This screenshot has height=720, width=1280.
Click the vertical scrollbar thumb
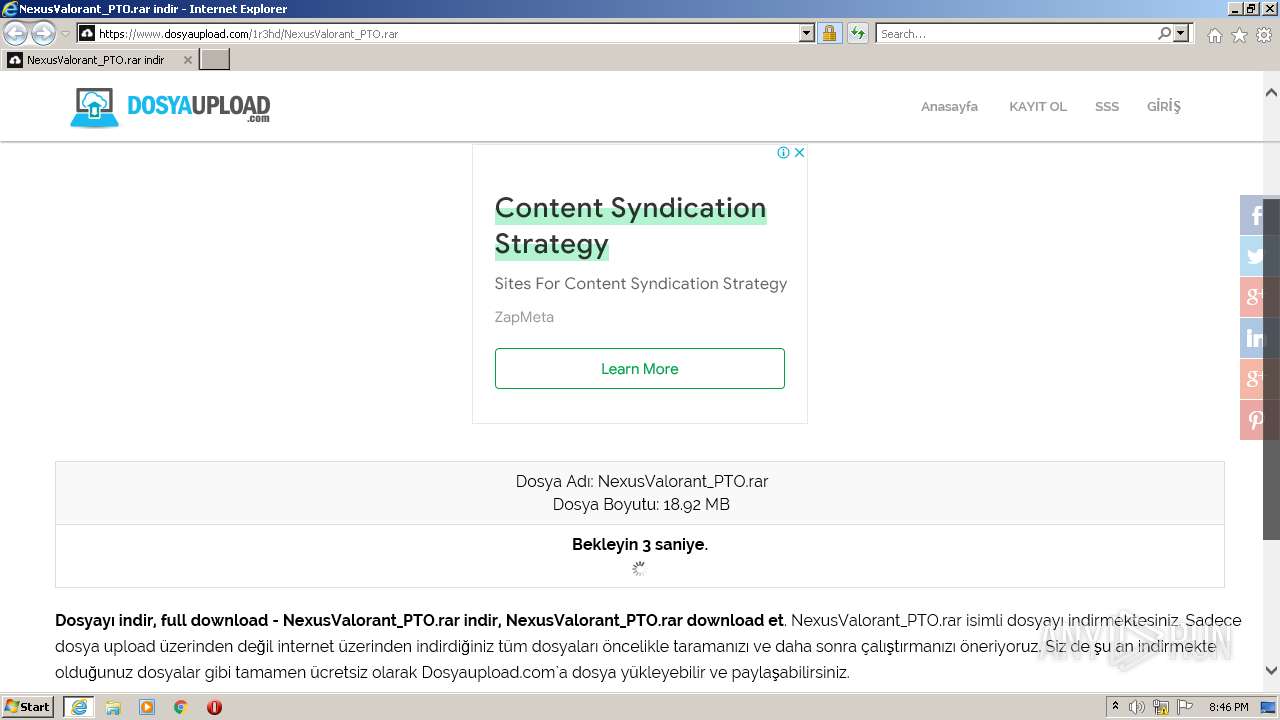click(x=1271, y=370)
